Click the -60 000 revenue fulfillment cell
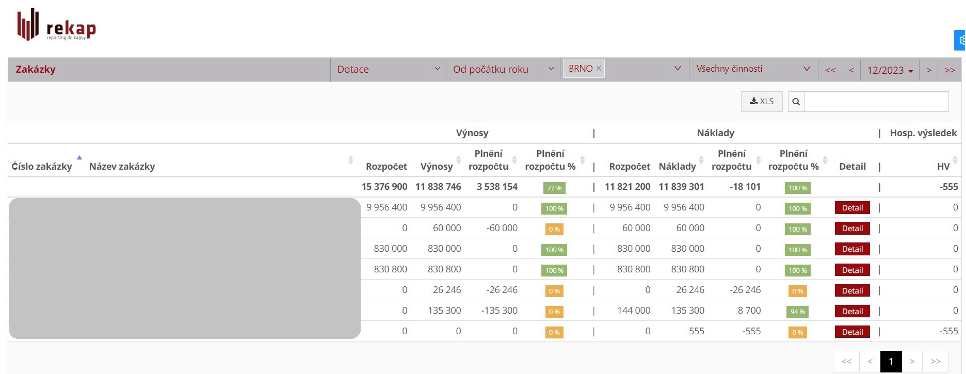 [501, 228]
